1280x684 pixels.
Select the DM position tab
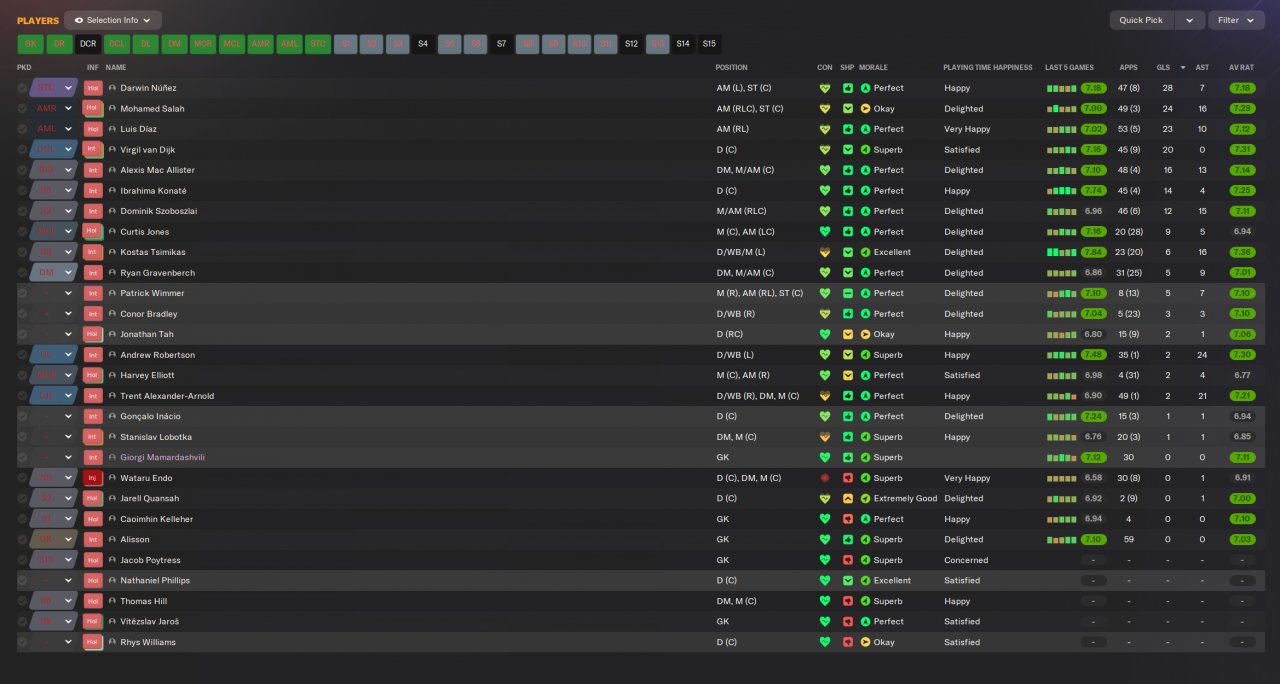click(x=174, y=44)
